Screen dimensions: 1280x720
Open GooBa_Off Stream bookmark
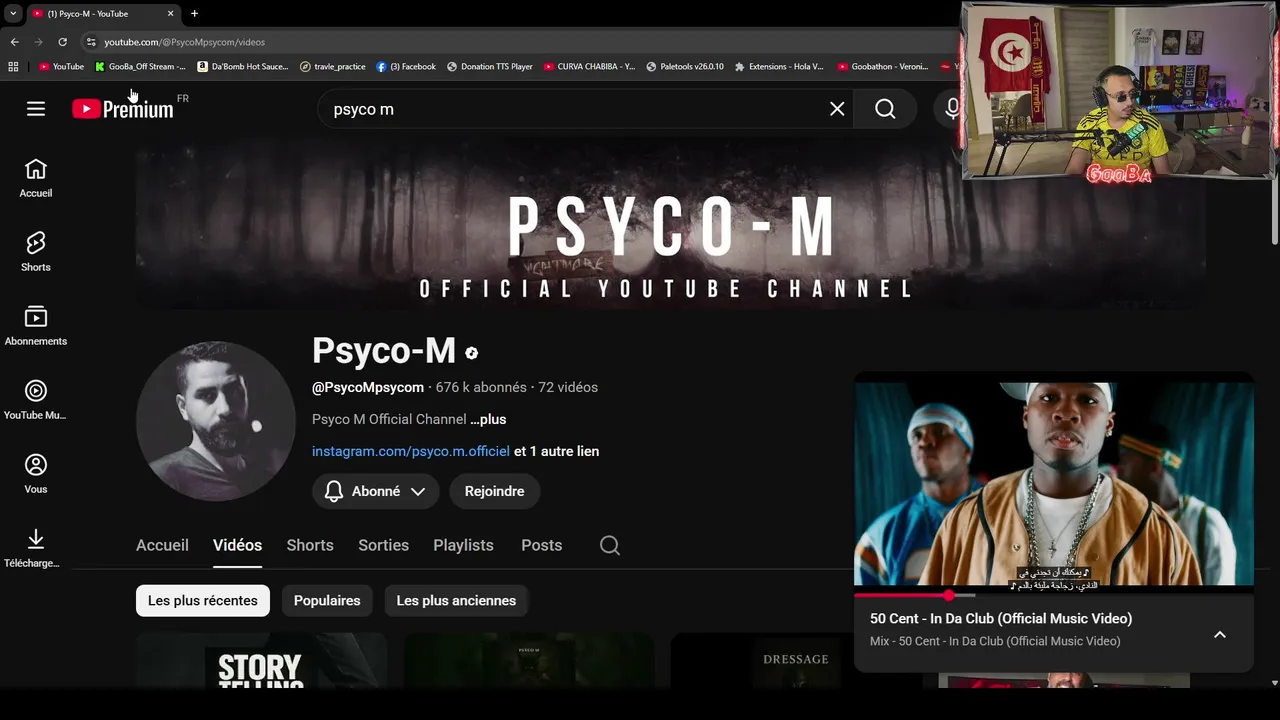141,67
